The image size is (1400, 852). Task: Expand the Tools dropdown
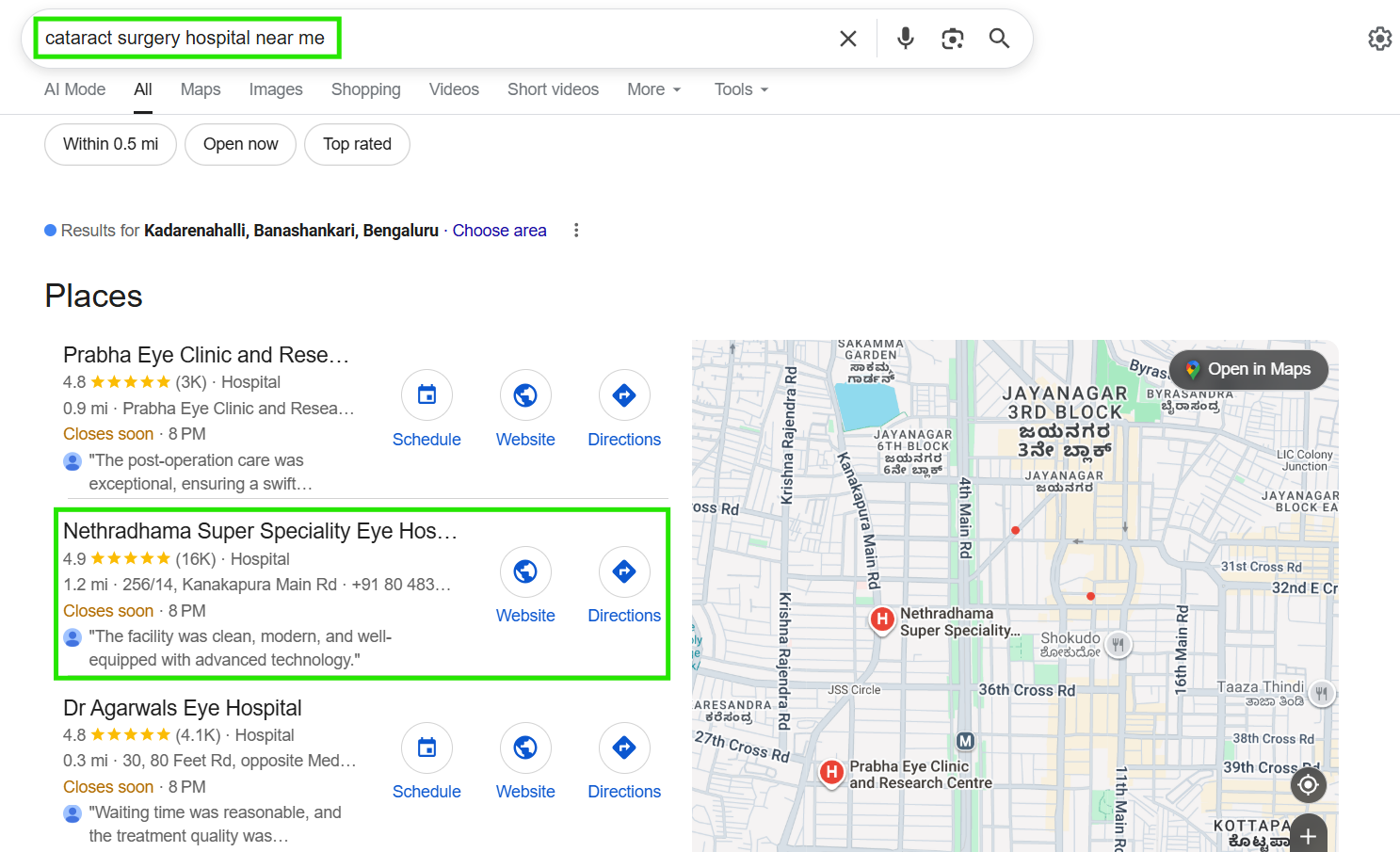coord(741,89)
